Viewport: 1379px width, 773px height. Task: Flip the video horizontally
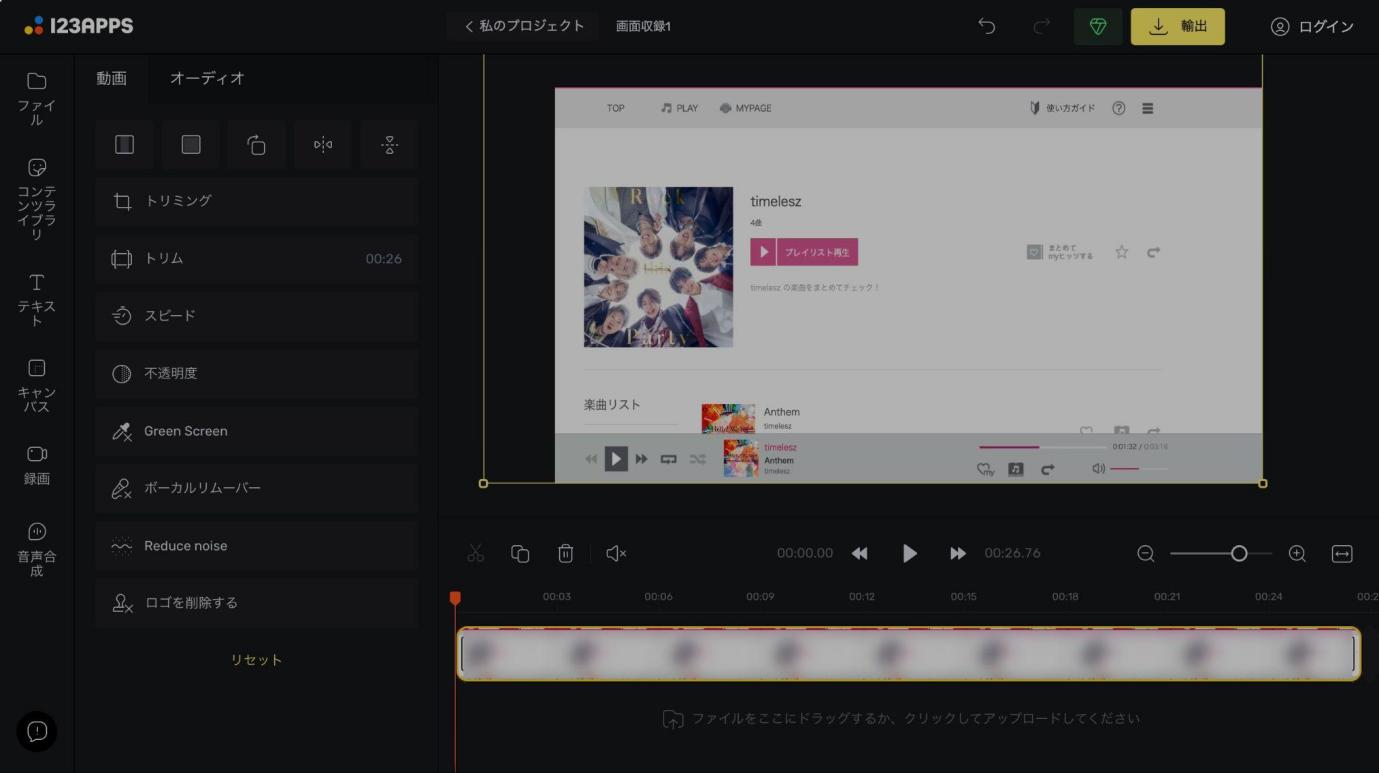pos(323,145)
